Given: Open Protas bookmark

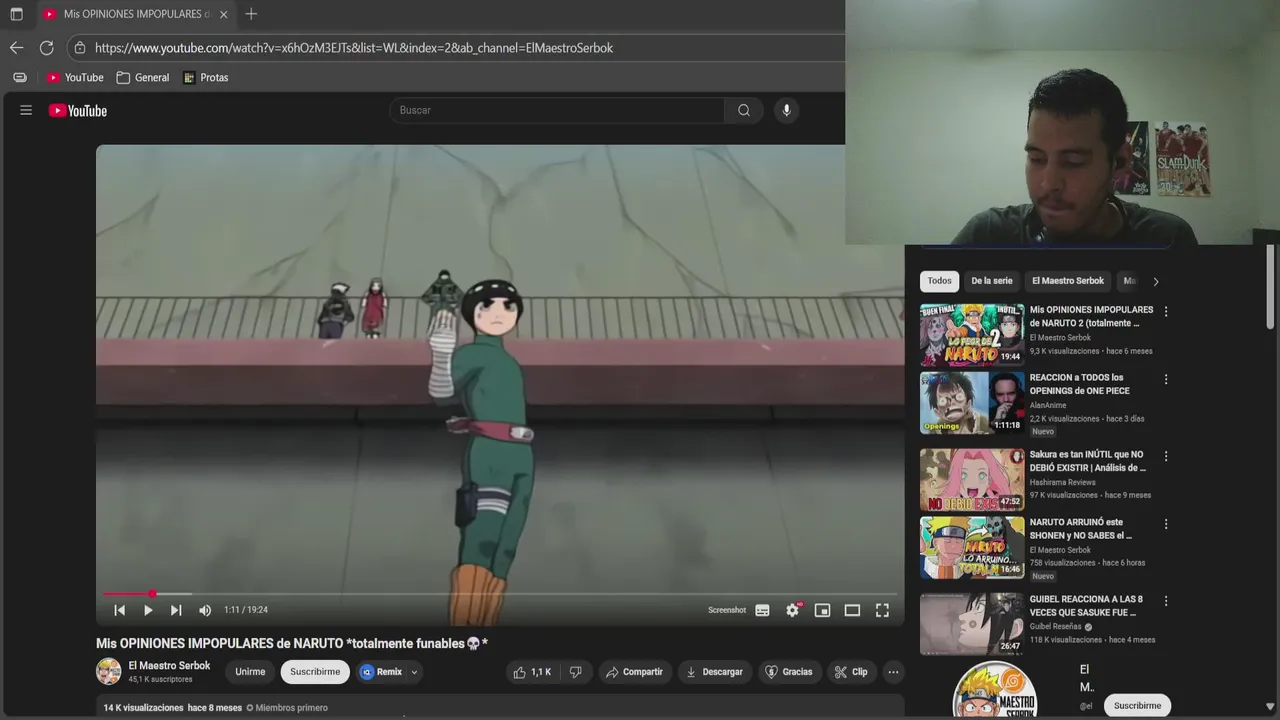Looking at the screenshot, I should coord(206,77).
